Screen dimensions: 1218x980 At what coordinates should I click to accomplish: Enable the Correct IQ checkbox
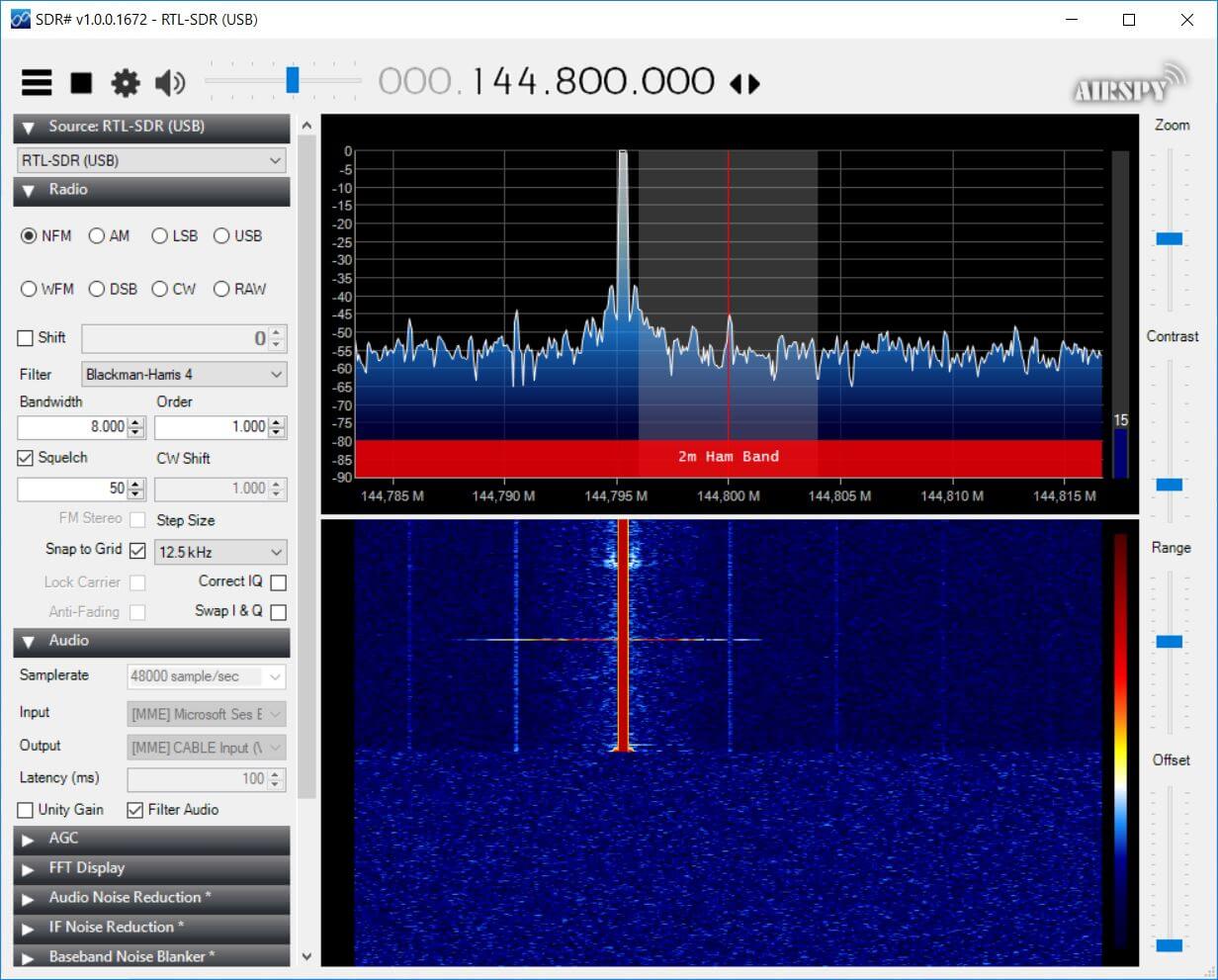click(x=279, y=582)
